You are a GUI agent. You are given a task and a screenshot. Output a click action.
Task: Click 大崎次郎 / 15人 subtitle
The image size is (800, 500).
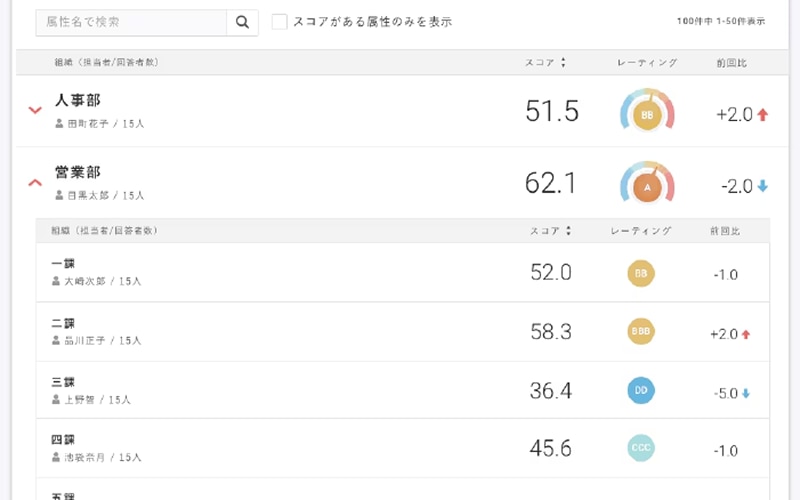103,281
